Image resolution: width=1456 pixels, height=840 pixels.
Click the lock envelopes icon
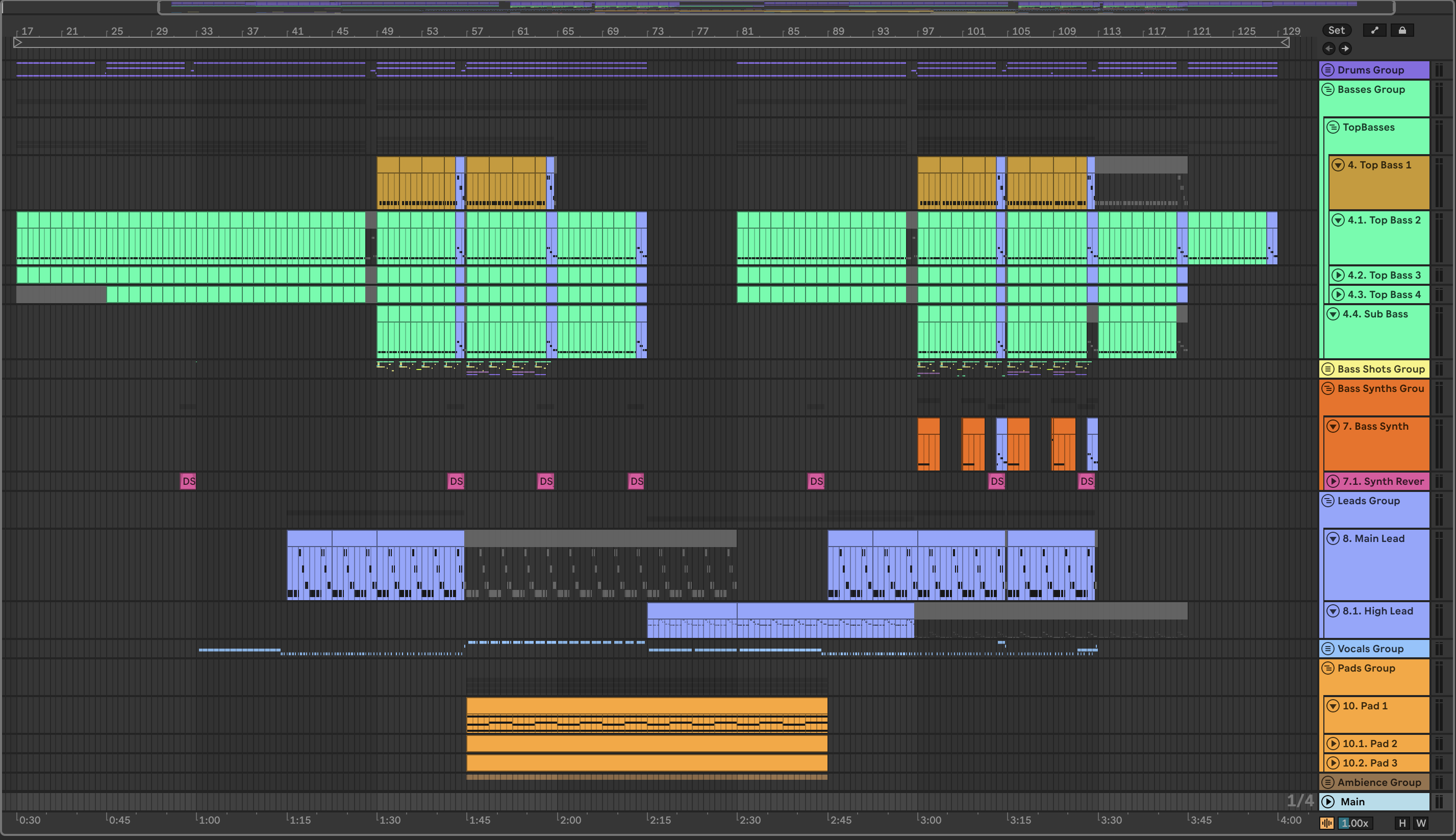point(1402,31)
